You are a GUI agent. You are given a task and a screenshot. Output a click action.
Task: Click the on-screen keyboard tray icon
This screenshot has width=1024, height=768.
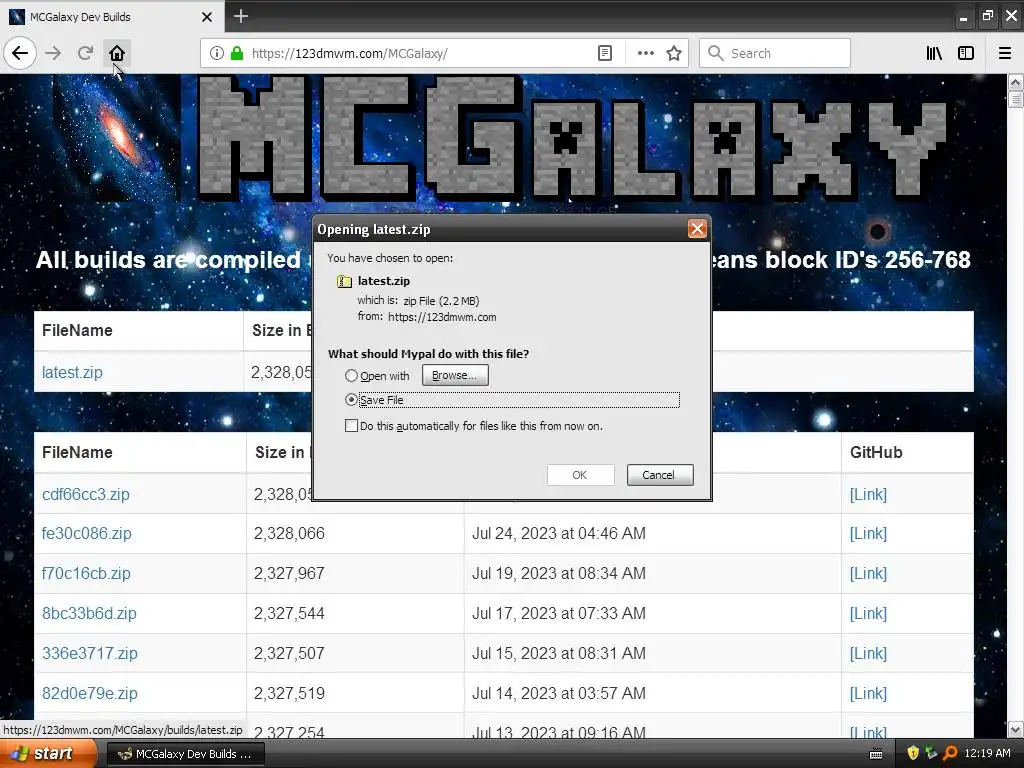[x=876, y=754]
